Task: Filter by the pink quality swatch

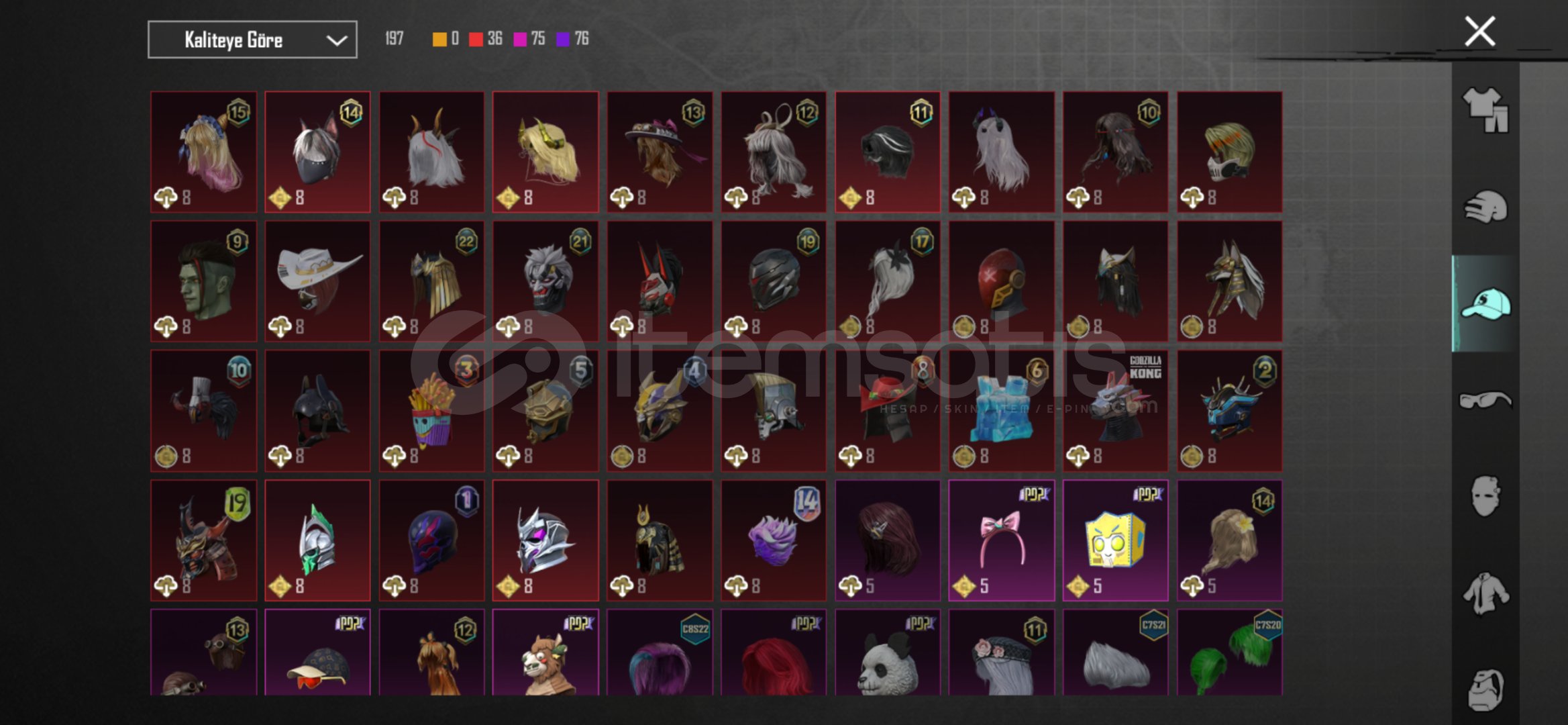Action: pos(520,40)
